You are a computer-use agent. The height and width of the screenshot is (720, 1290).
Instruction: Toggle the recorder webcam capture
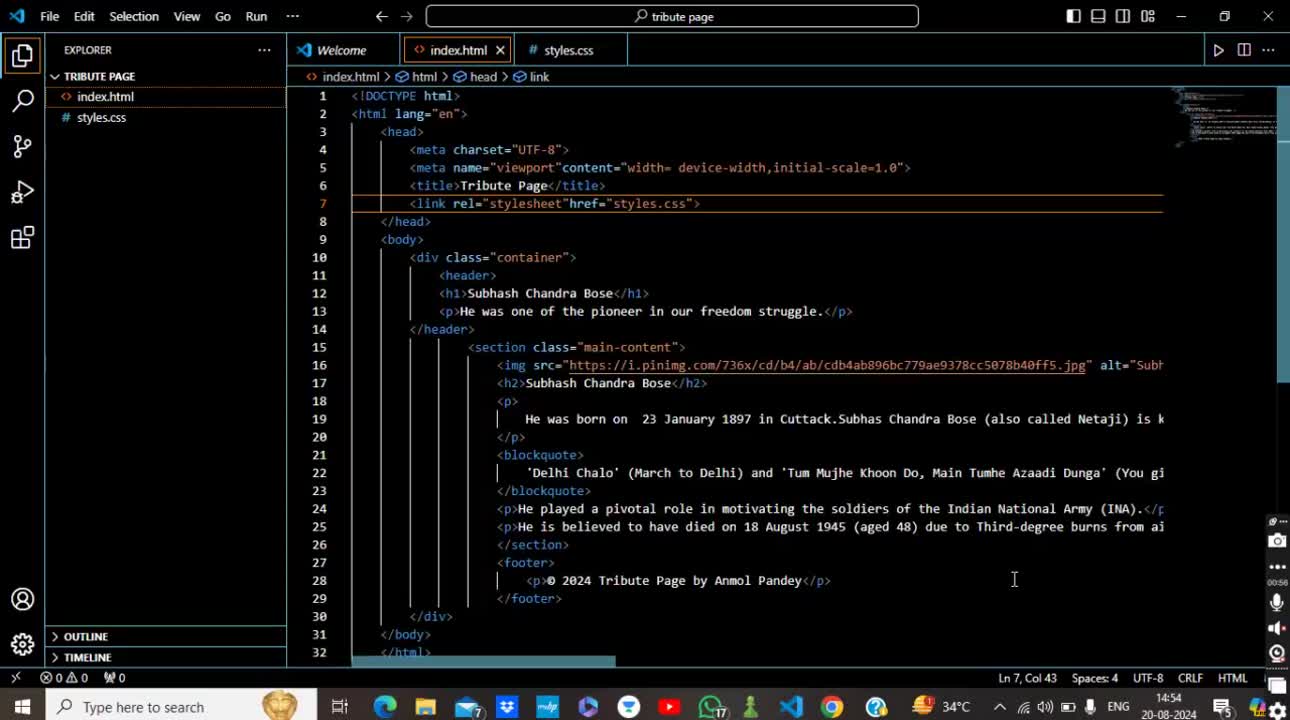pos(1277,653)
